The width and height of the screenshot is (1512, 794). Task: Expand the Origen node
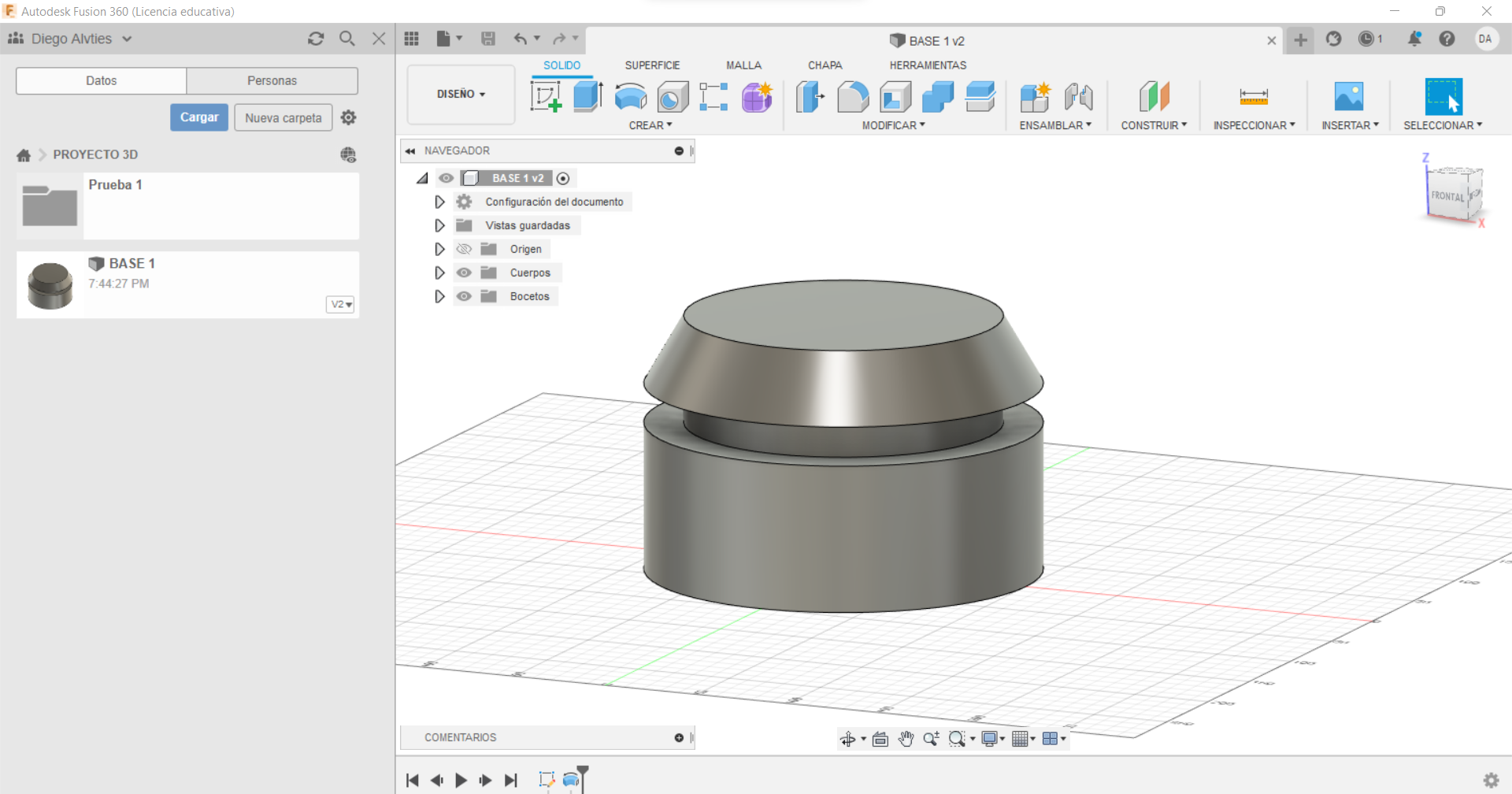click(439, 249)
